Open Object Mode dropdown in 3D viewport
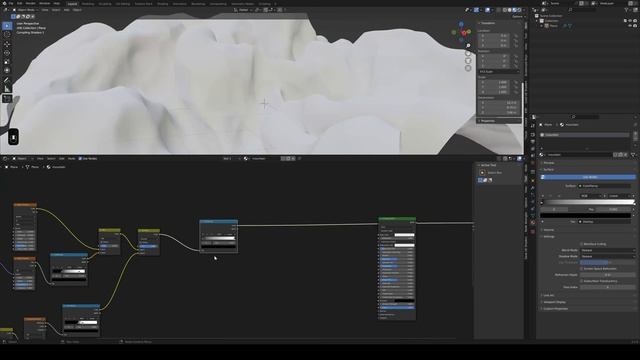Screen dimensions: 640x360 pos(25,10)
